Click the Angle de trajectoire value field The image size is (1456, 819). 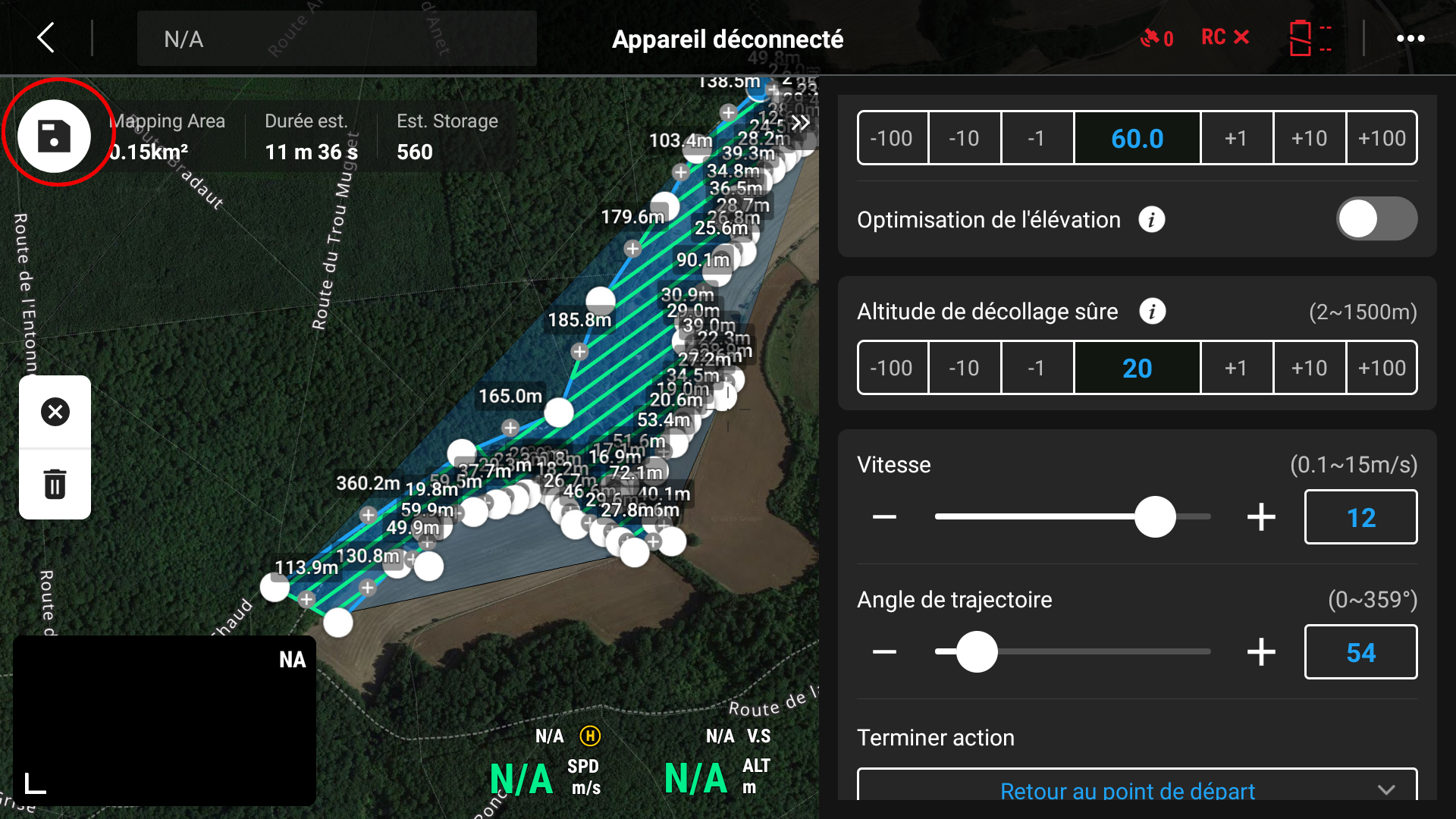coord(1360,652)
